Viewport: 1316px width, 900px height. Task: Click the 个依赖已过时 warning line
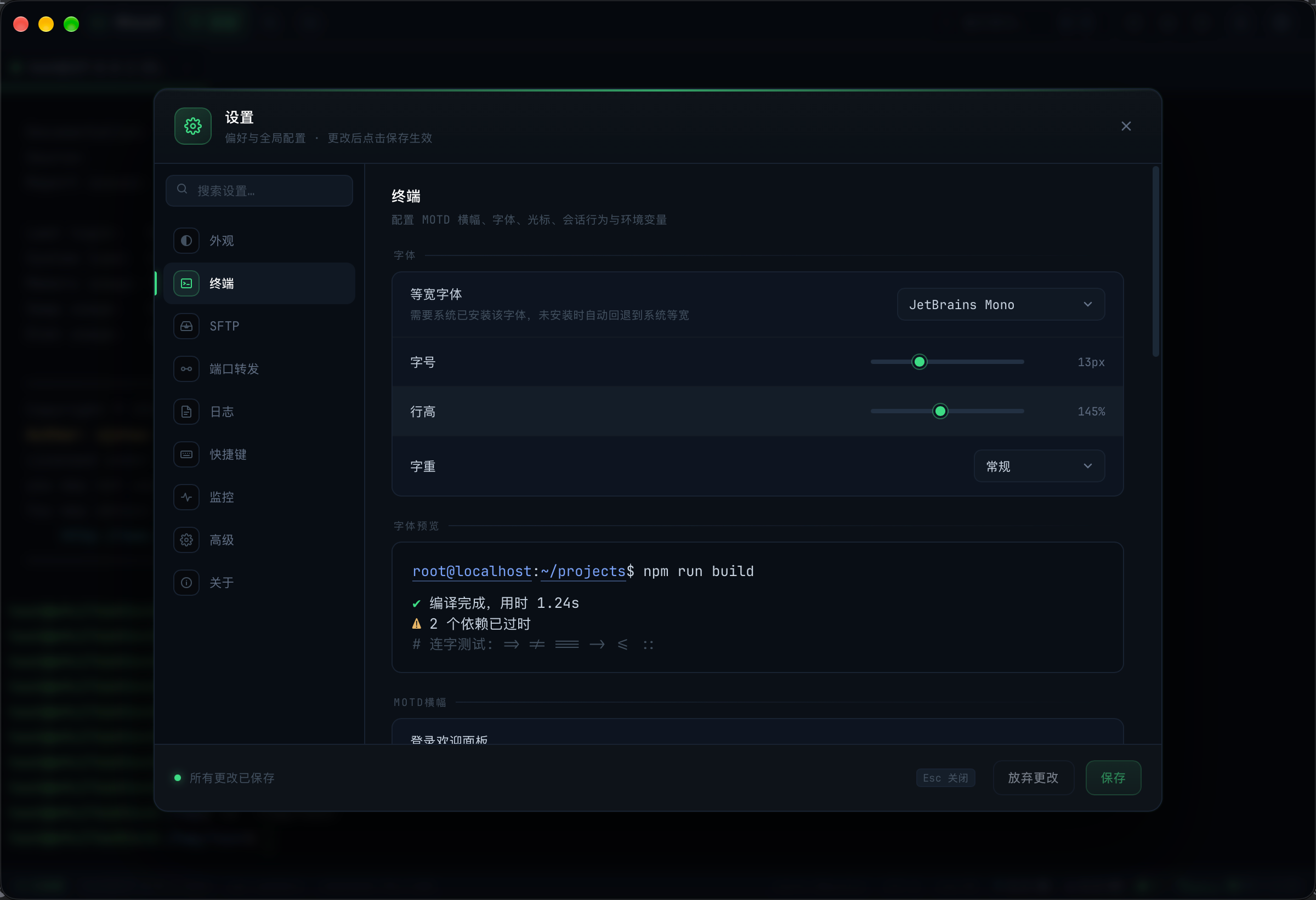(471, 624)
